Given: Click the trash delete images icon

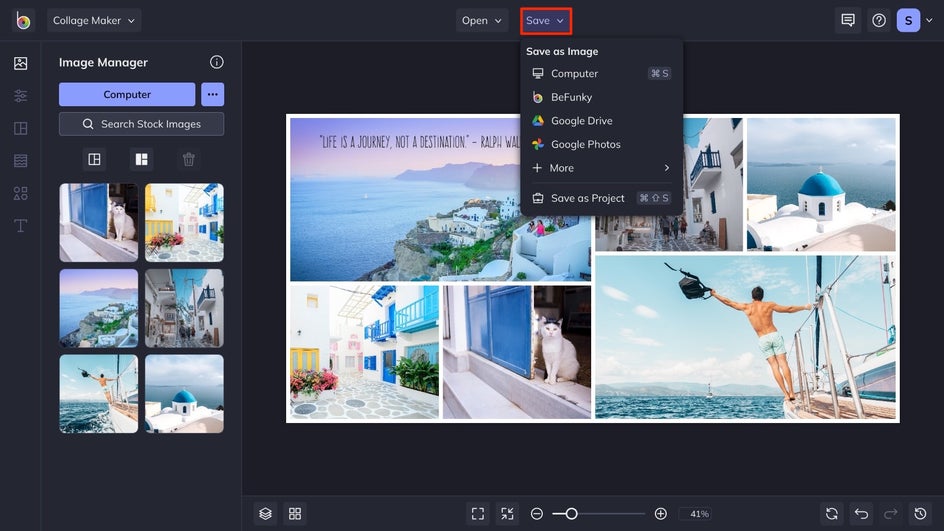Looking at the screenshot, I should click(188, 159).
